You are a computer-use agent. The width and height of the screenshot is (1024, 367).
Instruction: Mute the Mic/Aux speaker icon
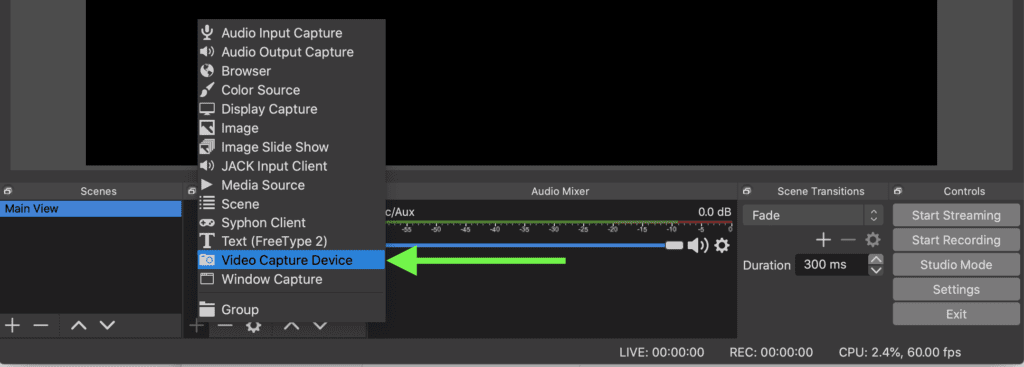(x=697, y=246)
